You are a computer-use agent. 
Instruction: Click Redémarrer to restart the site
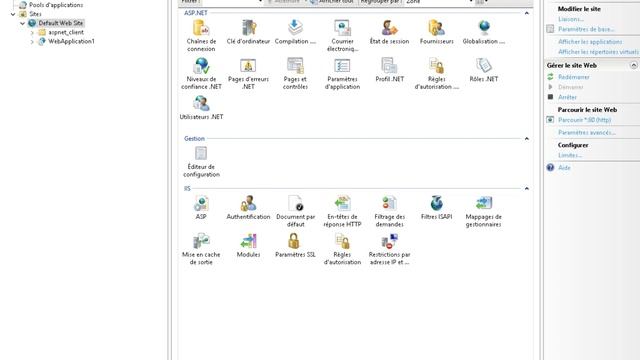pyautogui.click(x=574, y=77)
